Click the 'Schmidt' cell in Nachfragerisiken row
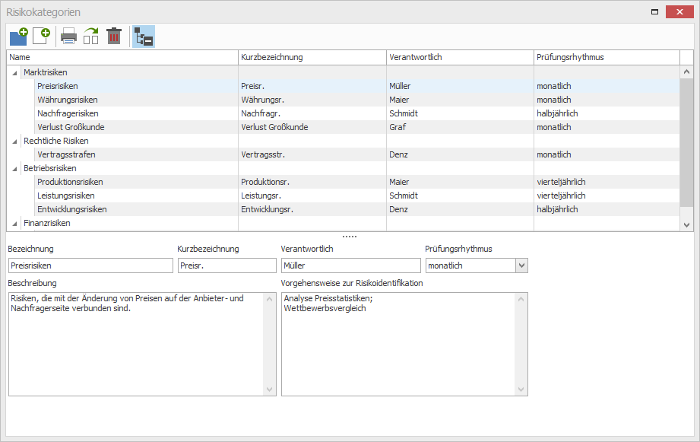Image resolution: width=700 pixels, height=442 pixels. (x=460, y=113)
